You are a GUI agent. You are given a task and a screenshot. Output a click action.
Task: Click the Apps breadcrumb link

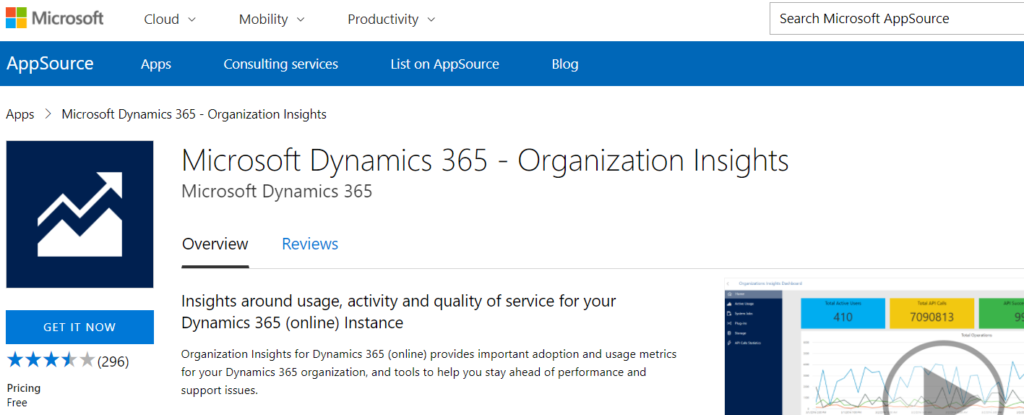(20, 114)
